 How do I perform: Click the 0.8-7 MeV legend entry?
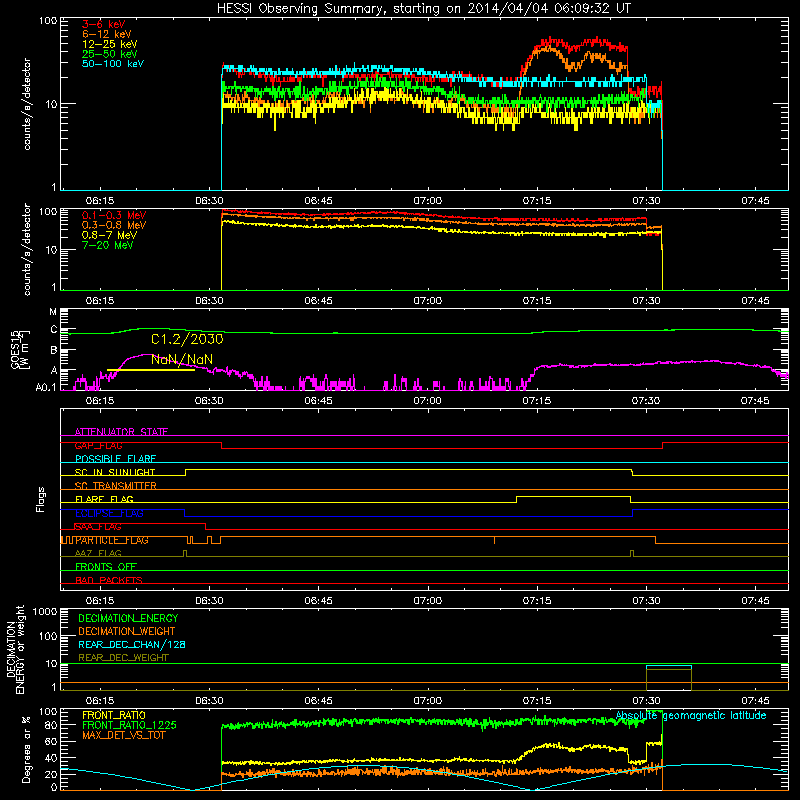click(109, 235)
